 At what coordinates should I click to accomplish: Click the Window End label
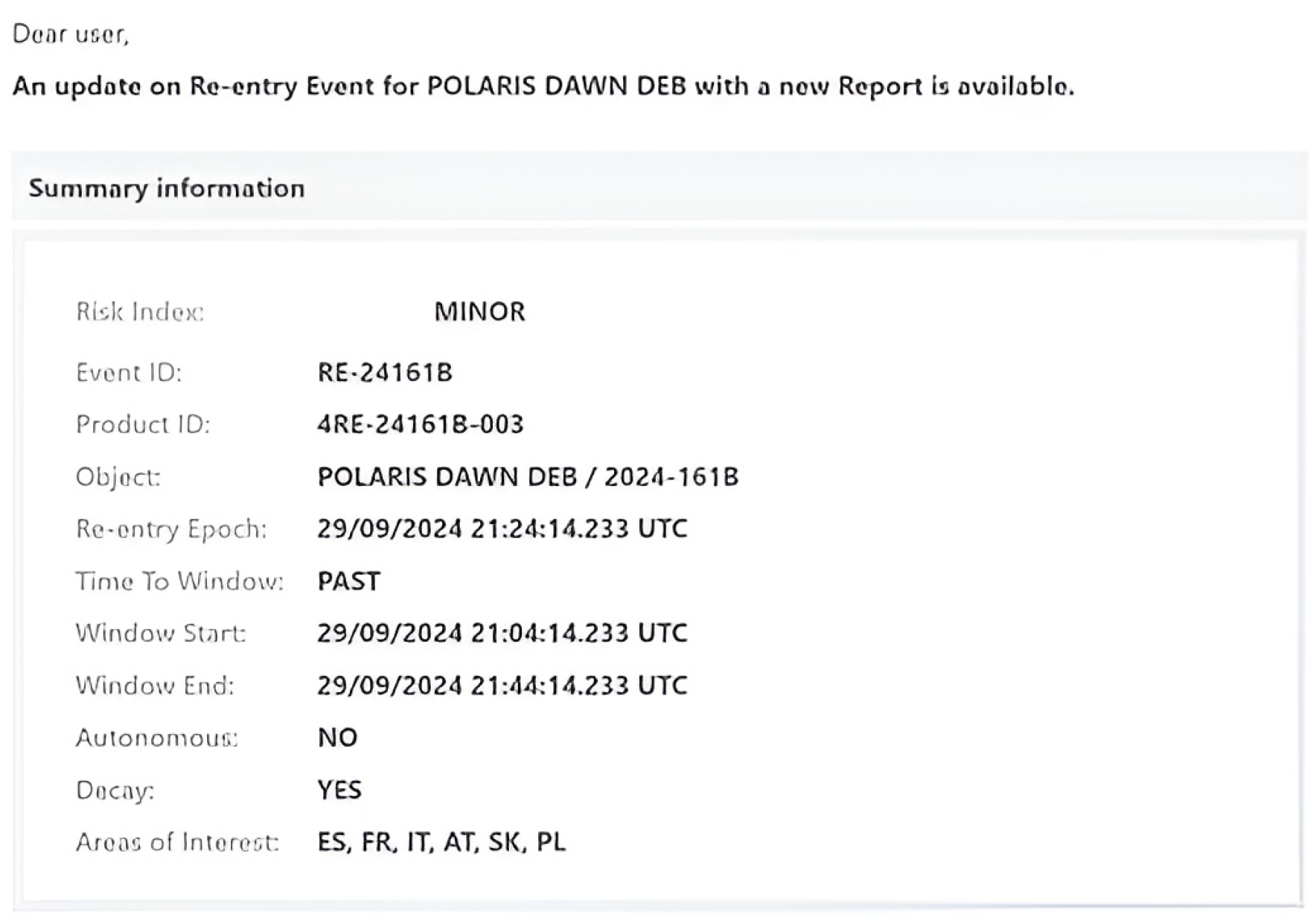[x=155, y=685]
